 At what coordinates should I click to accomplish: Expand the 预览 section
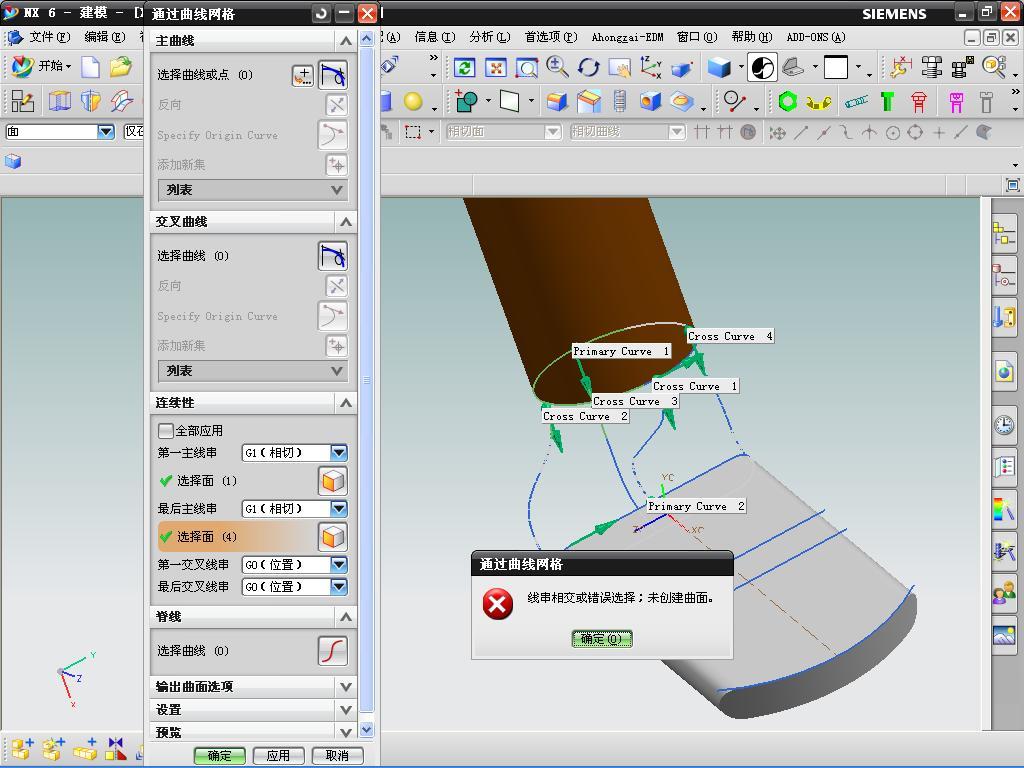pos(345,732)
